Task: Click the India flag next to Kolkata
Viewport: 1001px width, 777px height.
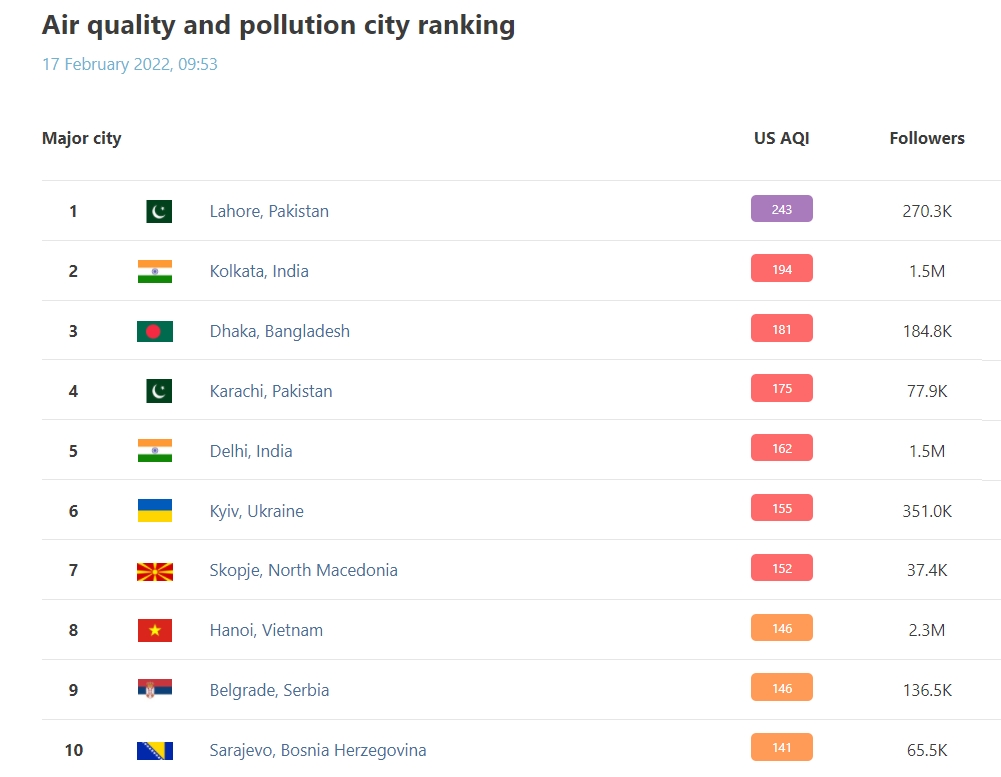Action: click(x=154, y=271)
